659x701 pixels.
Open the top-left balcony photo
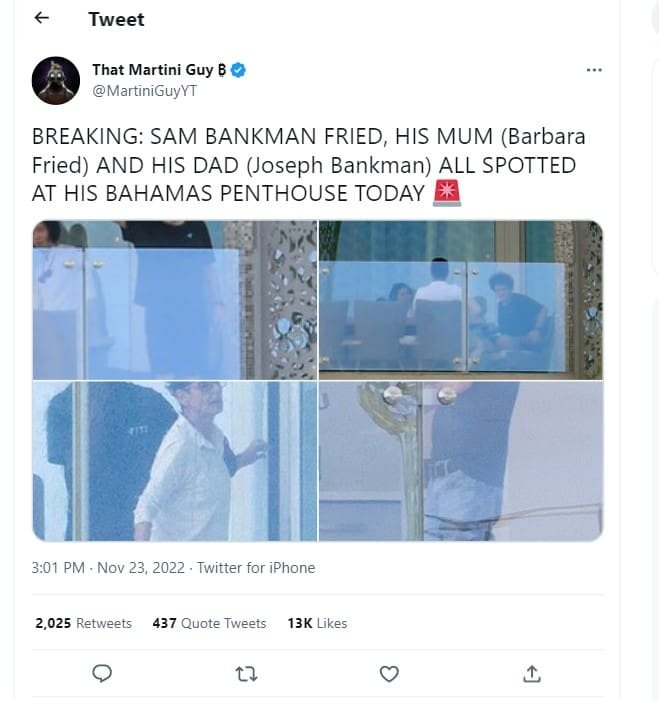(174, 299)
